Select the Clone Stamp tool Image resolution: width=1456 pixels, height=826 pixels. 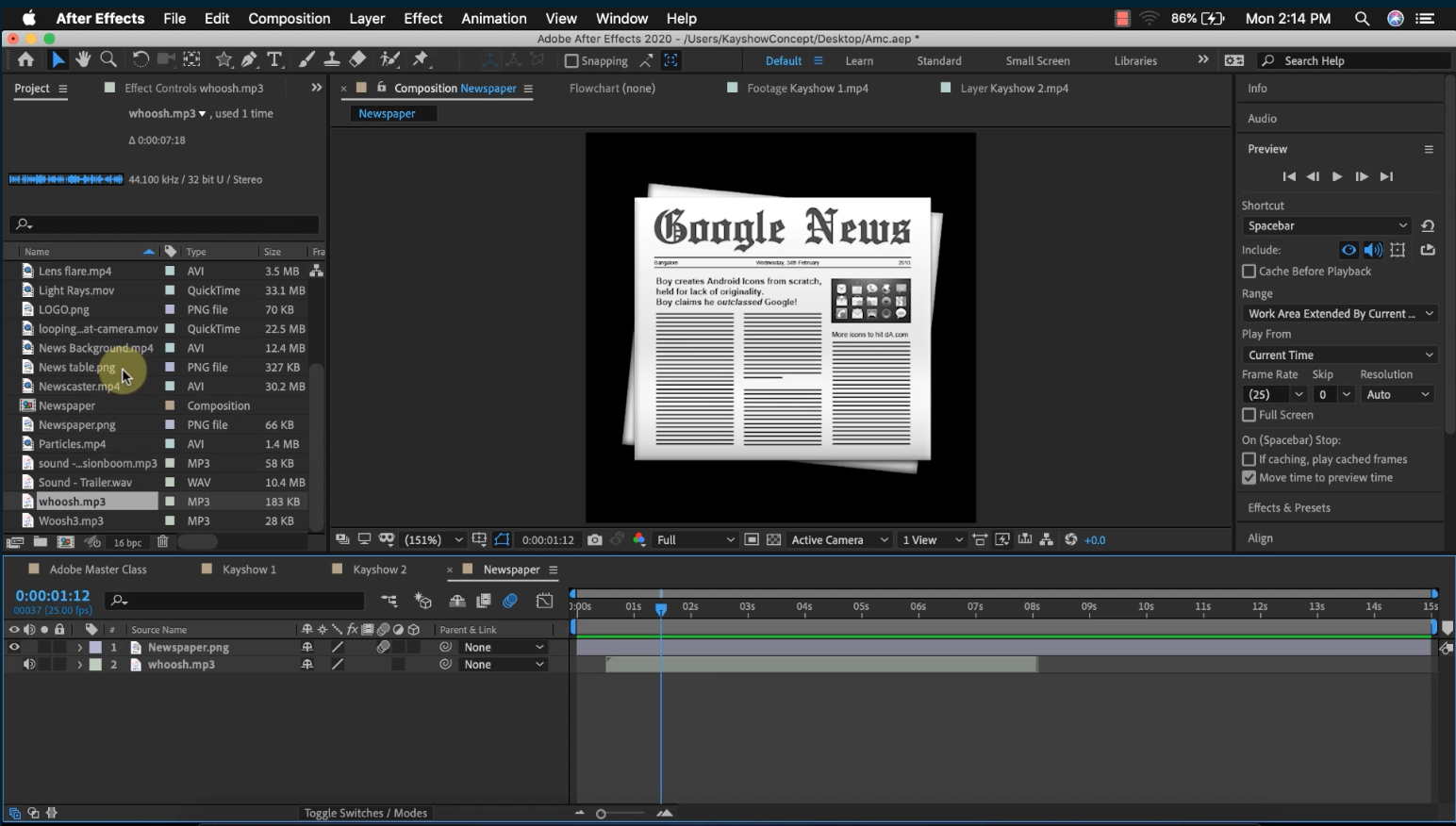pyautogui.click(x=332, y=59)
